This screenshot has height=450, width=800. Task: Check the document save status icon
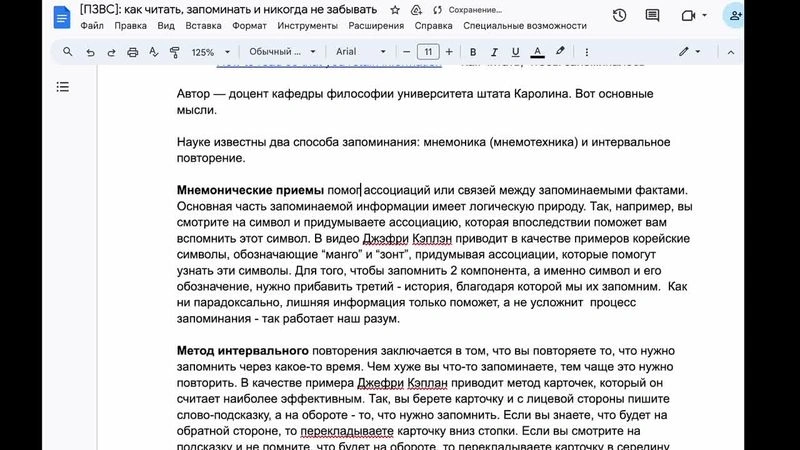point(437,10)
